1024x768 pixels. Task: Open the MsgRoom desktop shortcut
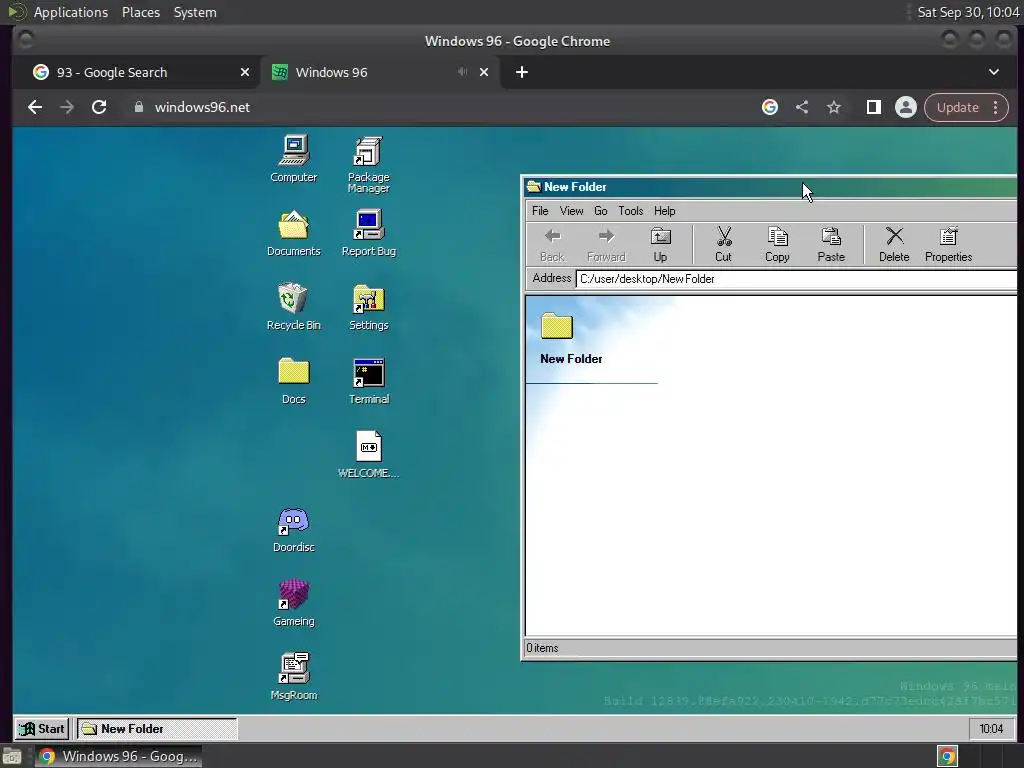(x=293, y=676)
